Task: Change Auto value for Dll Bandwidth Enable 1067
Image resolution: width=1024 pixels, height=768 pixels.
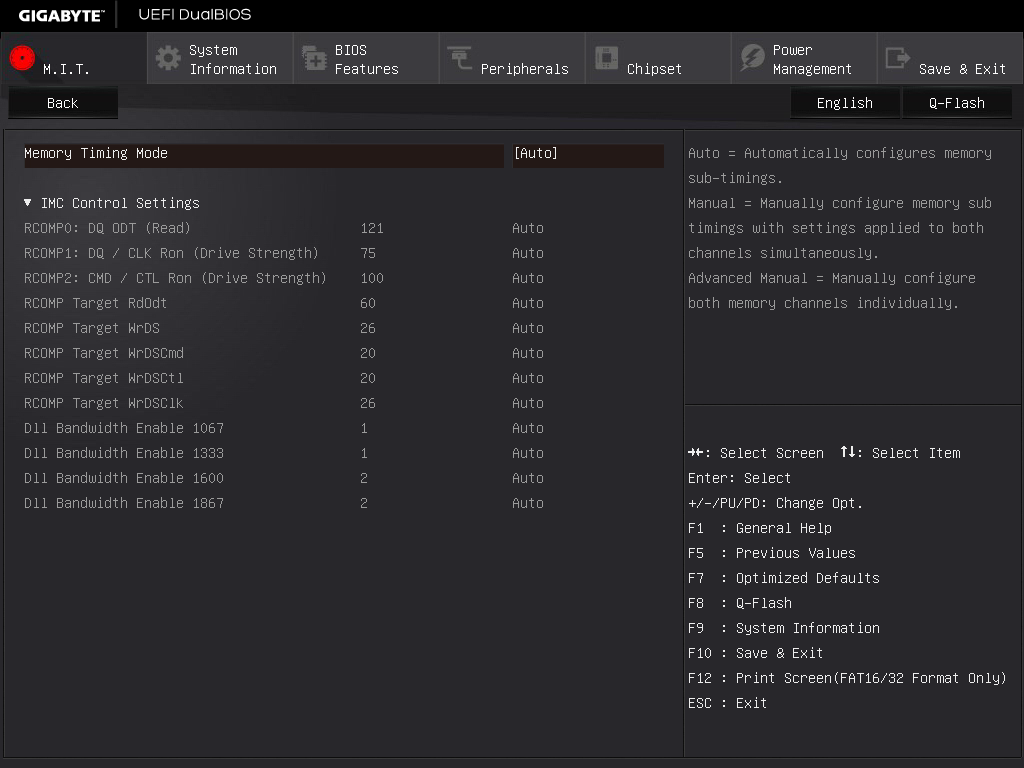Action: [x=528, y=428]
